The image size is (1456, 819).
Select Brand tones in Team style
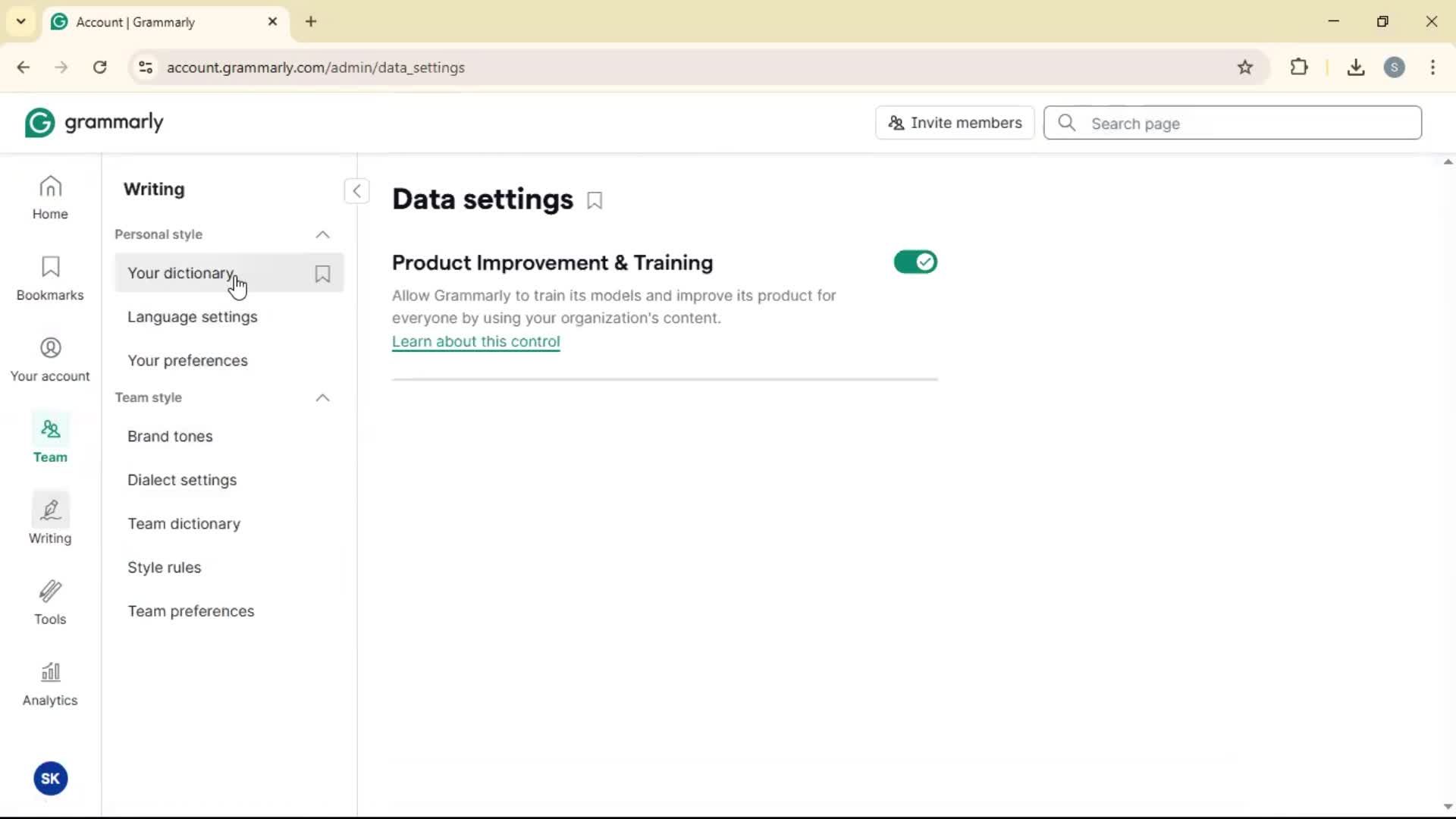170,437
